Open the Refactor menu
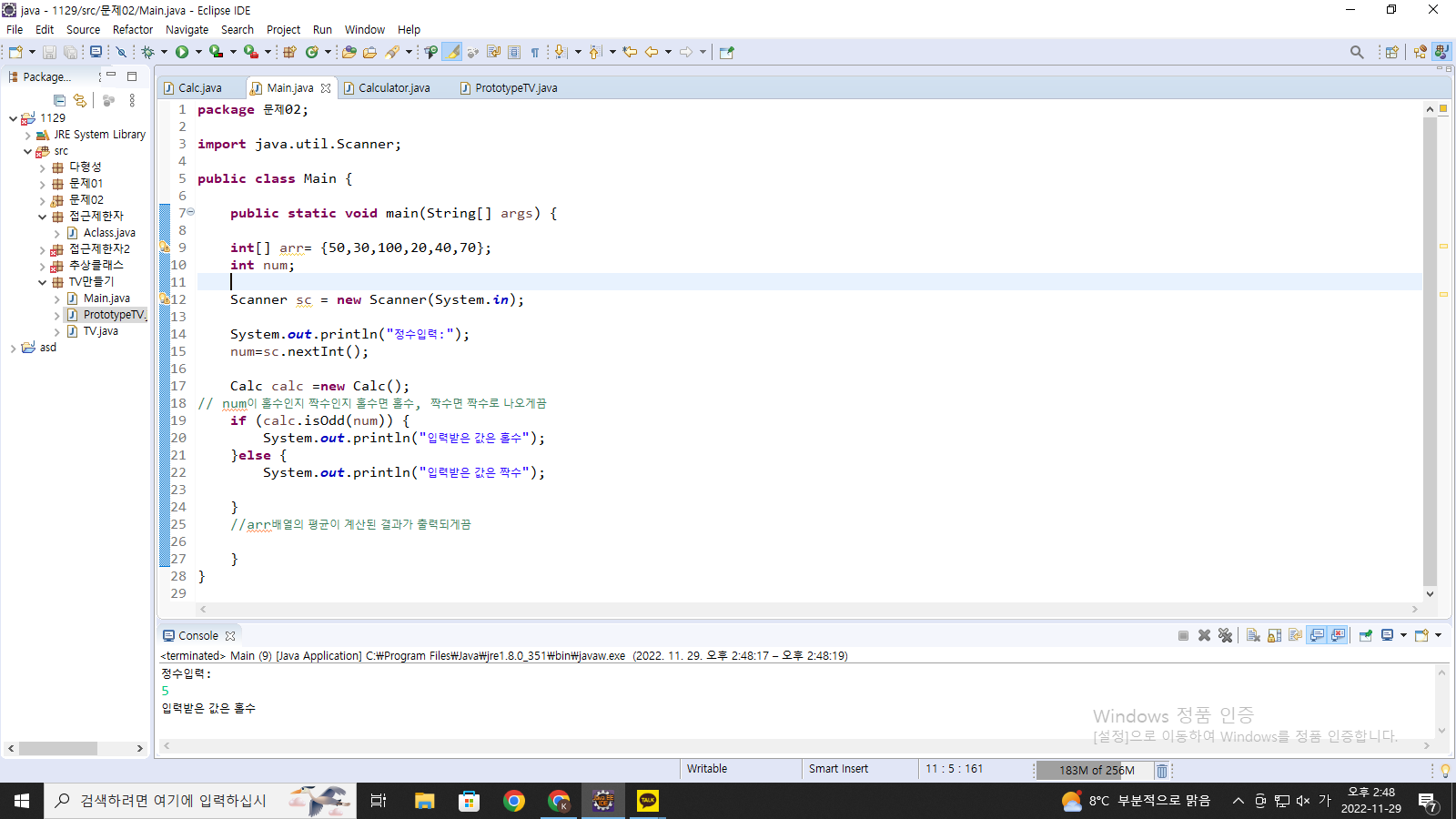The image size is (1456, 819). tap(133, 29)
